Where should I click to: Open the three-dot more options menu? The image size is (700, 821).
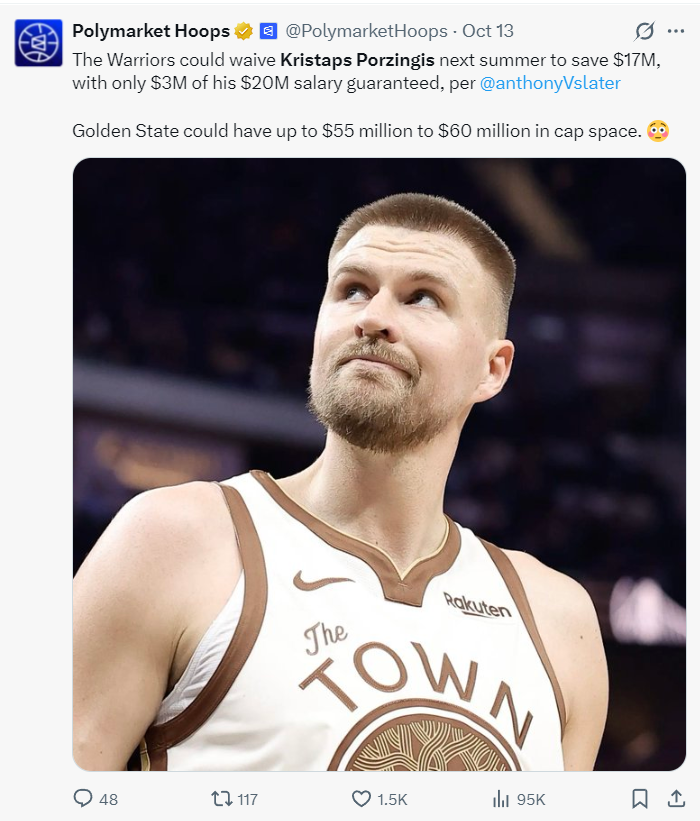(x=676, y=31)
